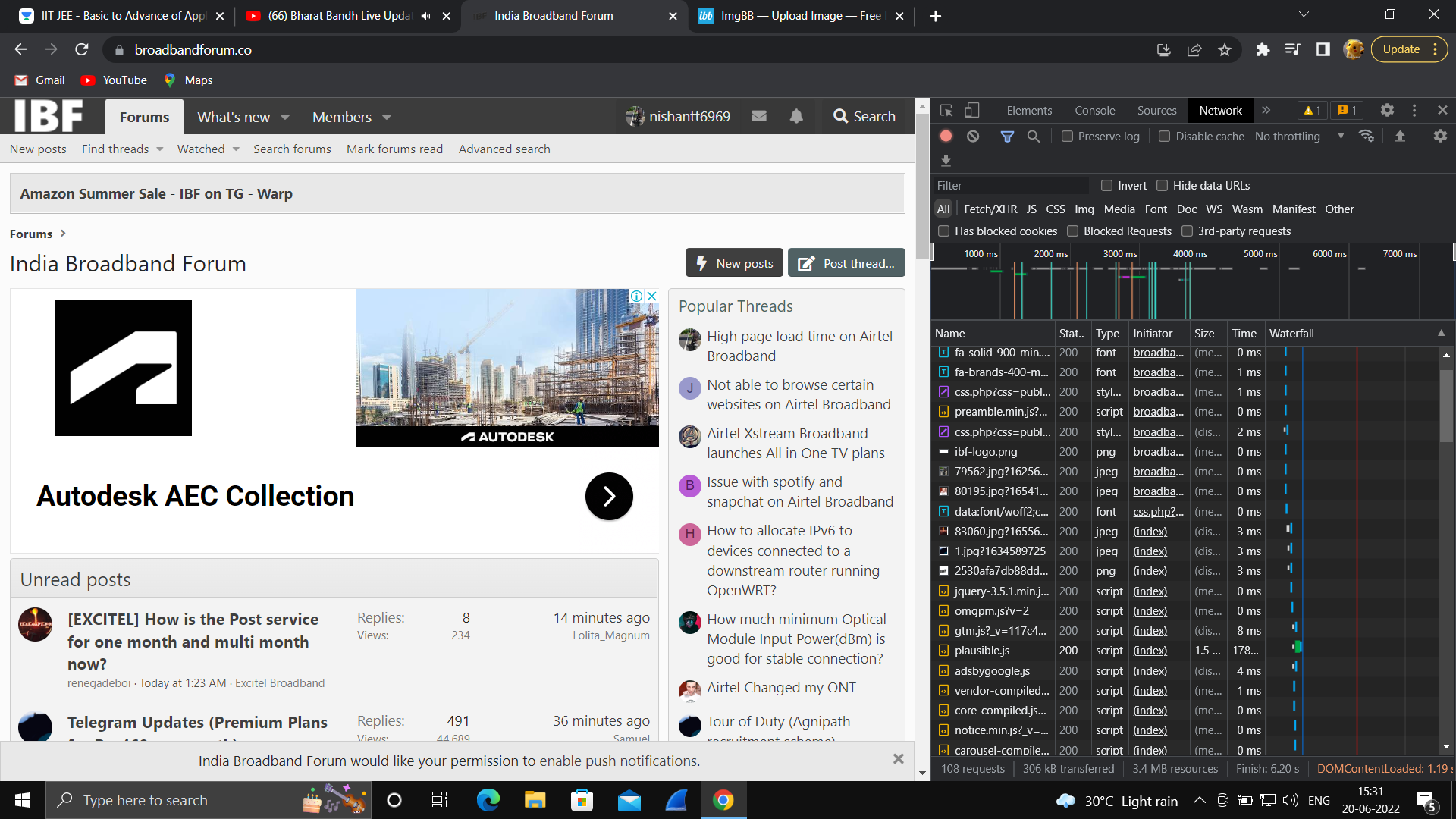Toggle the network filter funnel icon
Viewport: 1456px width, 819px height.
click(1007, 136)
